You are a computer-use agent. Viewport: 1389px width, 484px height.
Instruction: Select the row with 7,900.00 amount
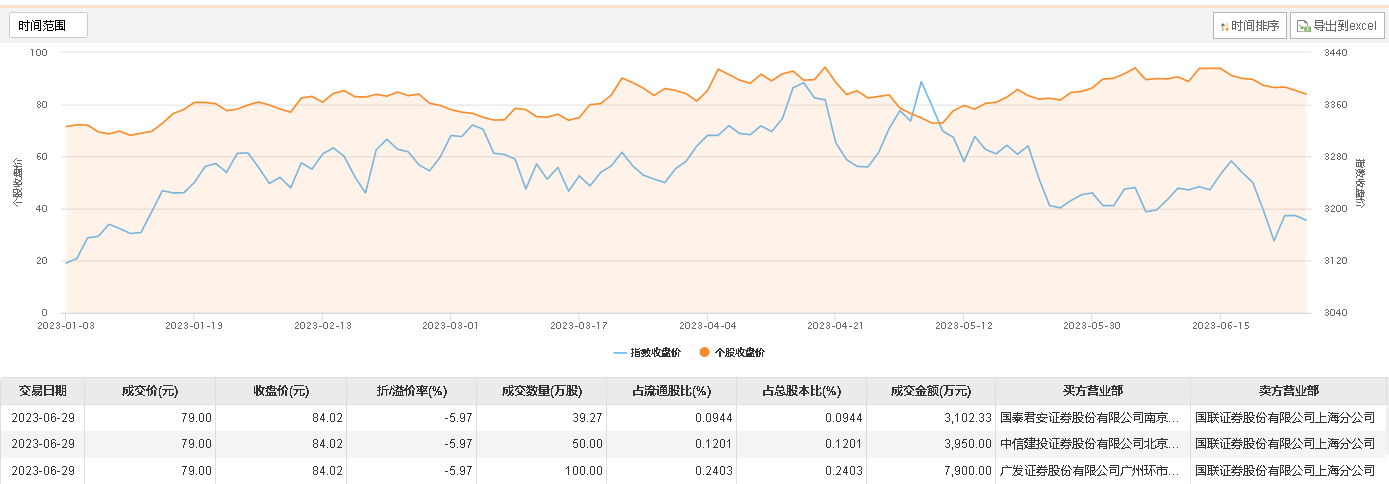click(694, 469)
